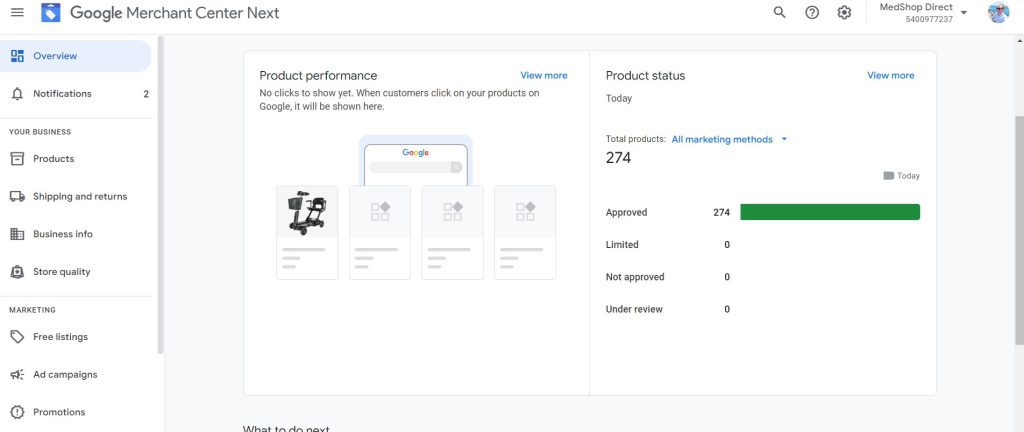Click the Ad campaigns megaphone icon
Image resolution: width=1024 pixels, height=432 pixels.
18,375
